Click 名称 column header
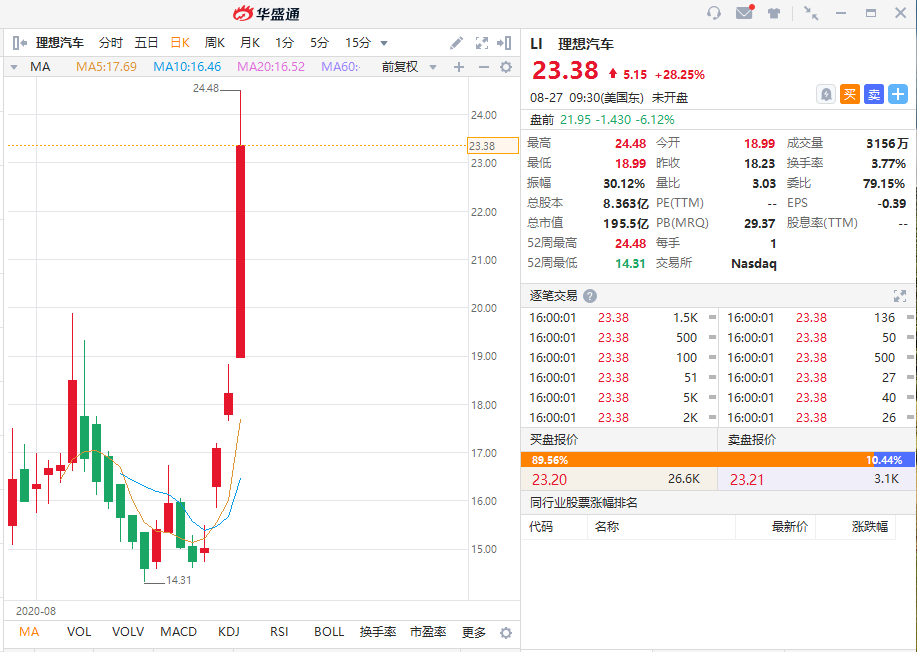 pyautogui.click(x=606, y=527)
